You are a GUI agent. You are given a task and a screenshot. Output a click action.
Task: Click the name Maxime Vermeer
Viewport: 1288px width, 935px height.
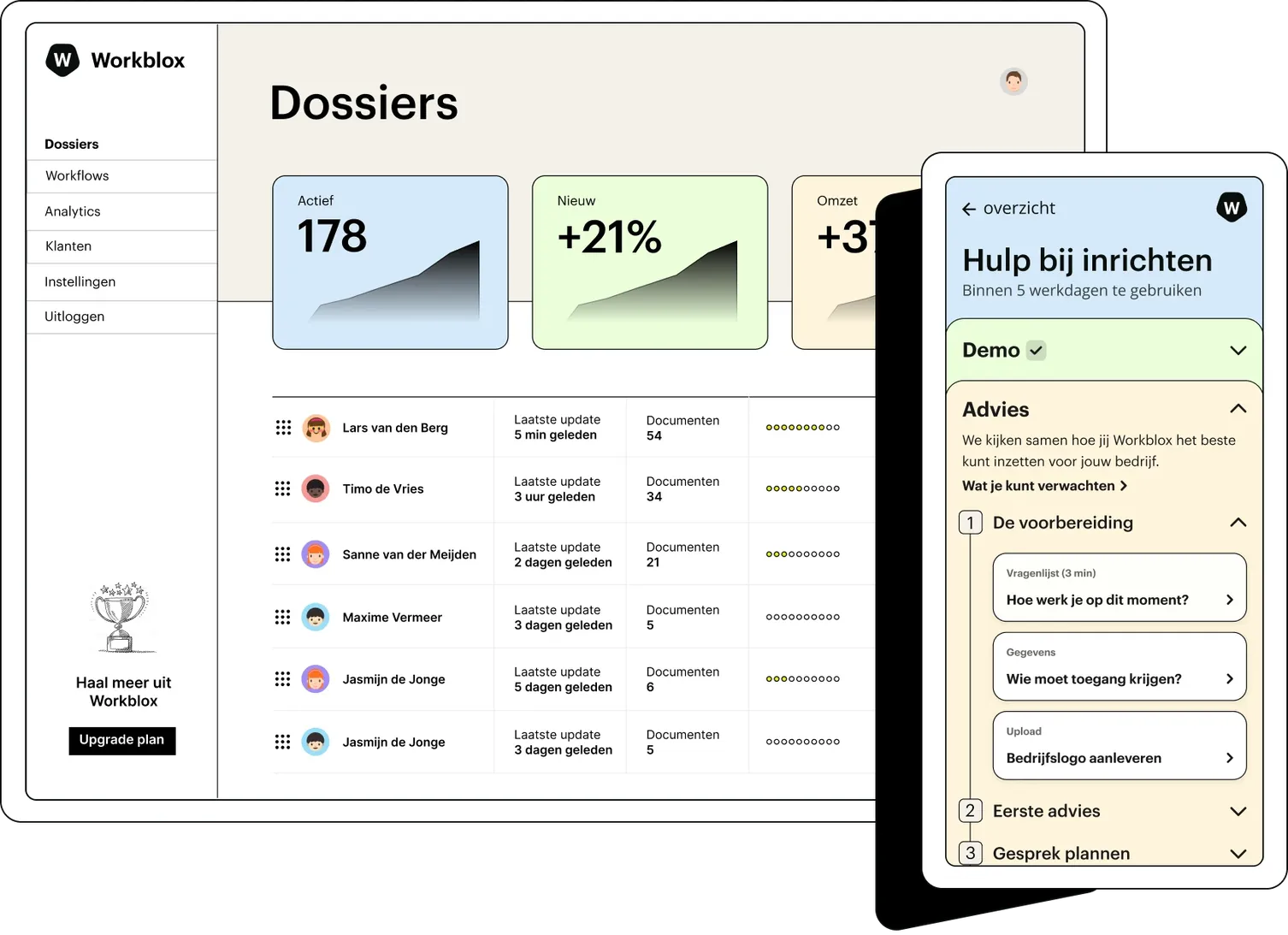(x=393, y=617)
